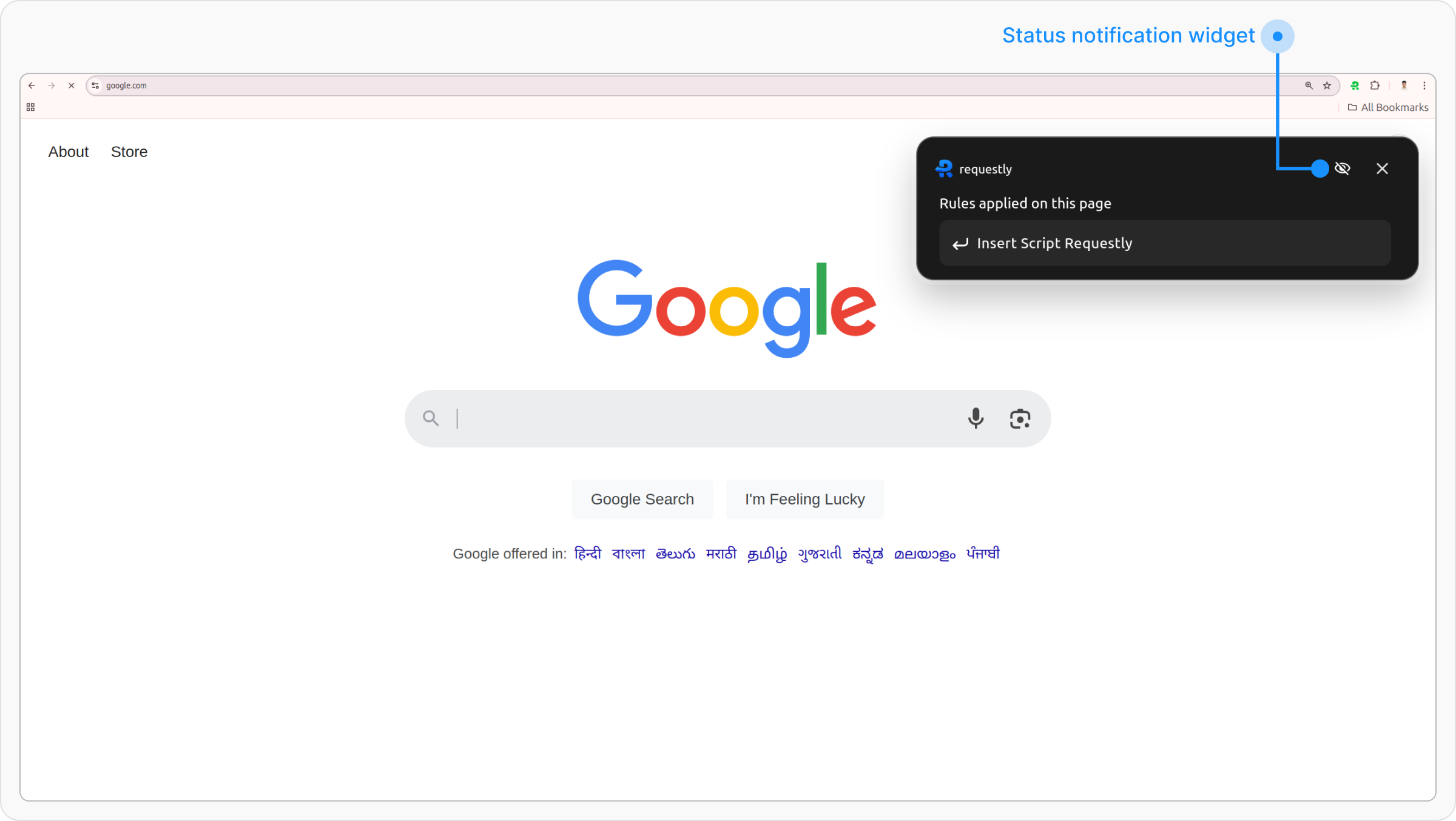Open the site information icon in address bar
Viewport: 1456px width, 821px height.
(95, 85)
